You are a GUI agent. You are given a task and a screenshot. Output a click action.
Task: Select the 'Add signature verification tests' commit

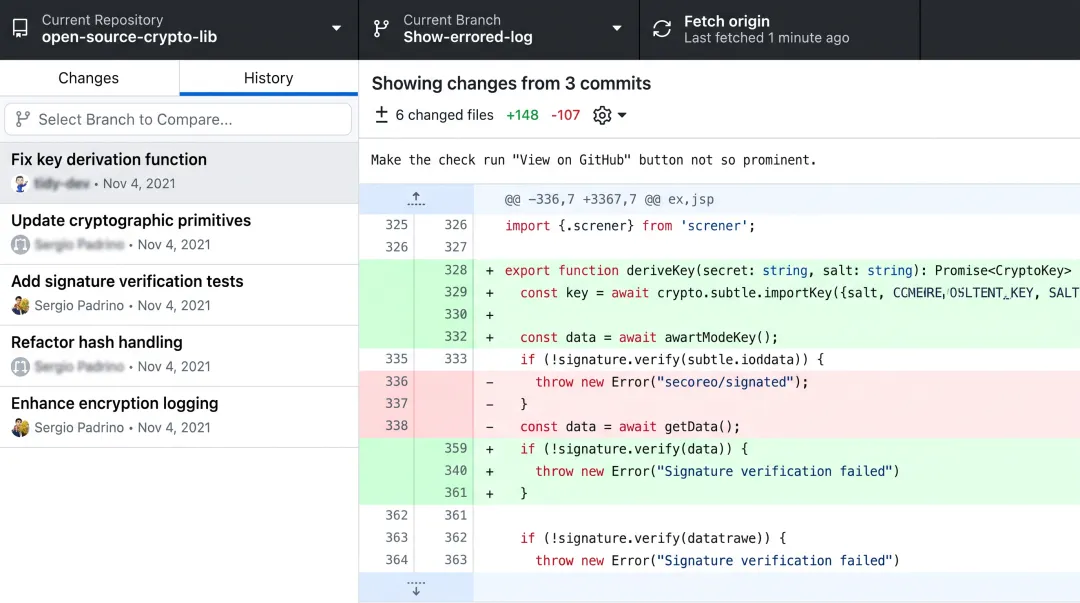pyautogui.click(x=179, y=294)
